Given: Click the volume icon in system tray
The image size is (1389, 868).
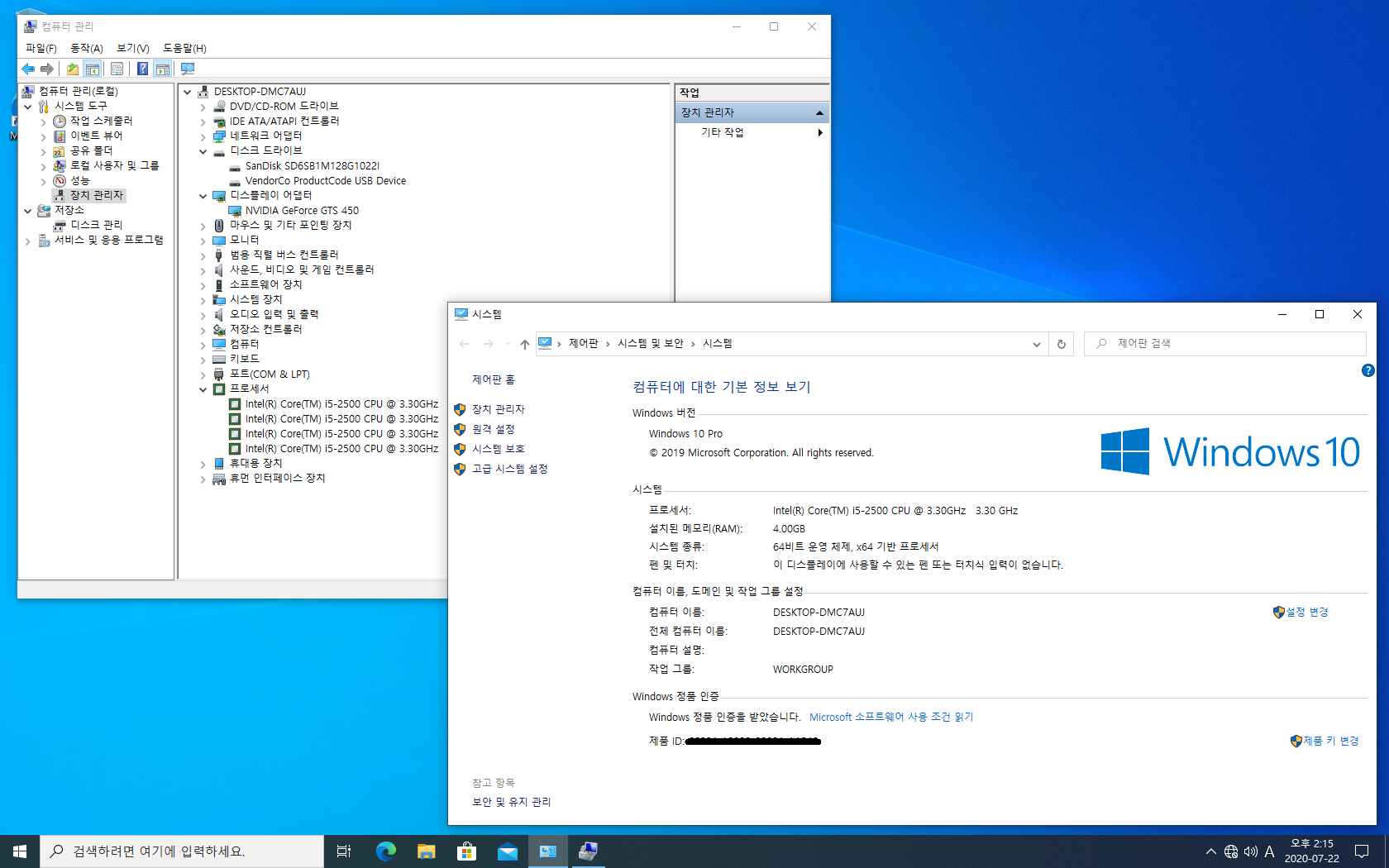Looking at the screenshot, I should [1250, 851].
